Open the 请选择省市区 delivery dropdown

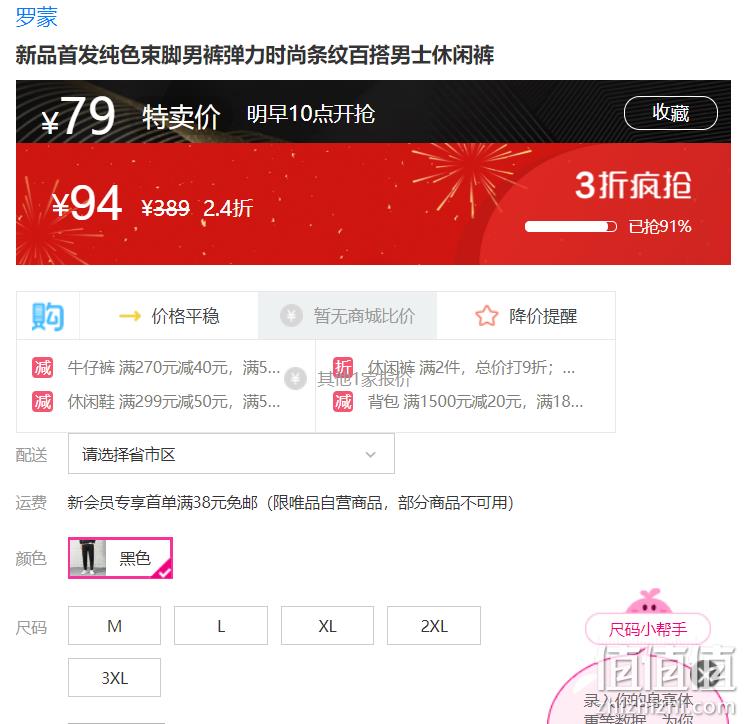pos(231,454)
